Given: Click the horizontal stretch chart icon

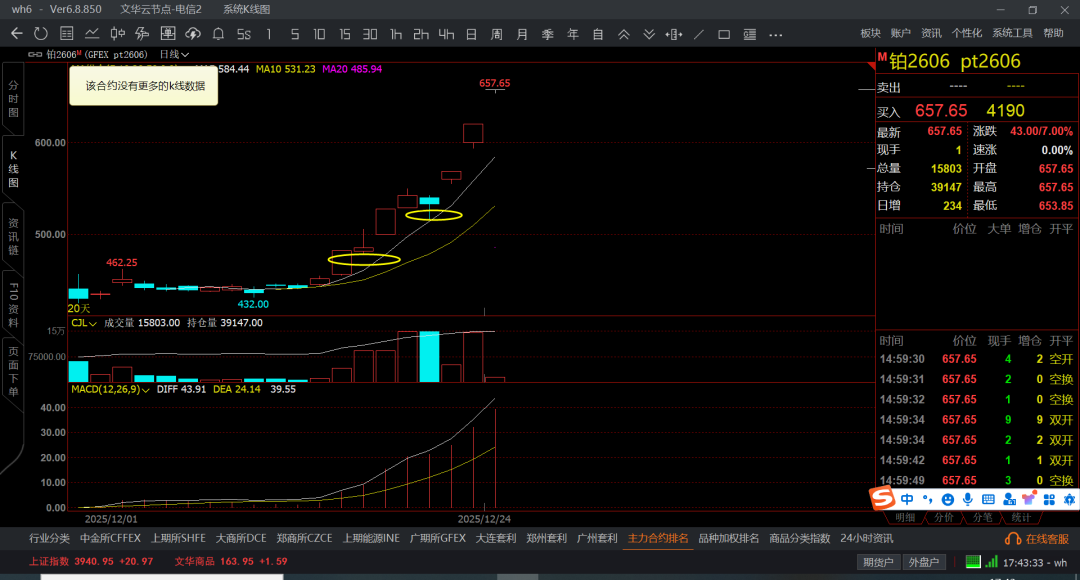Looking at the screenshot, I should 674,34.
